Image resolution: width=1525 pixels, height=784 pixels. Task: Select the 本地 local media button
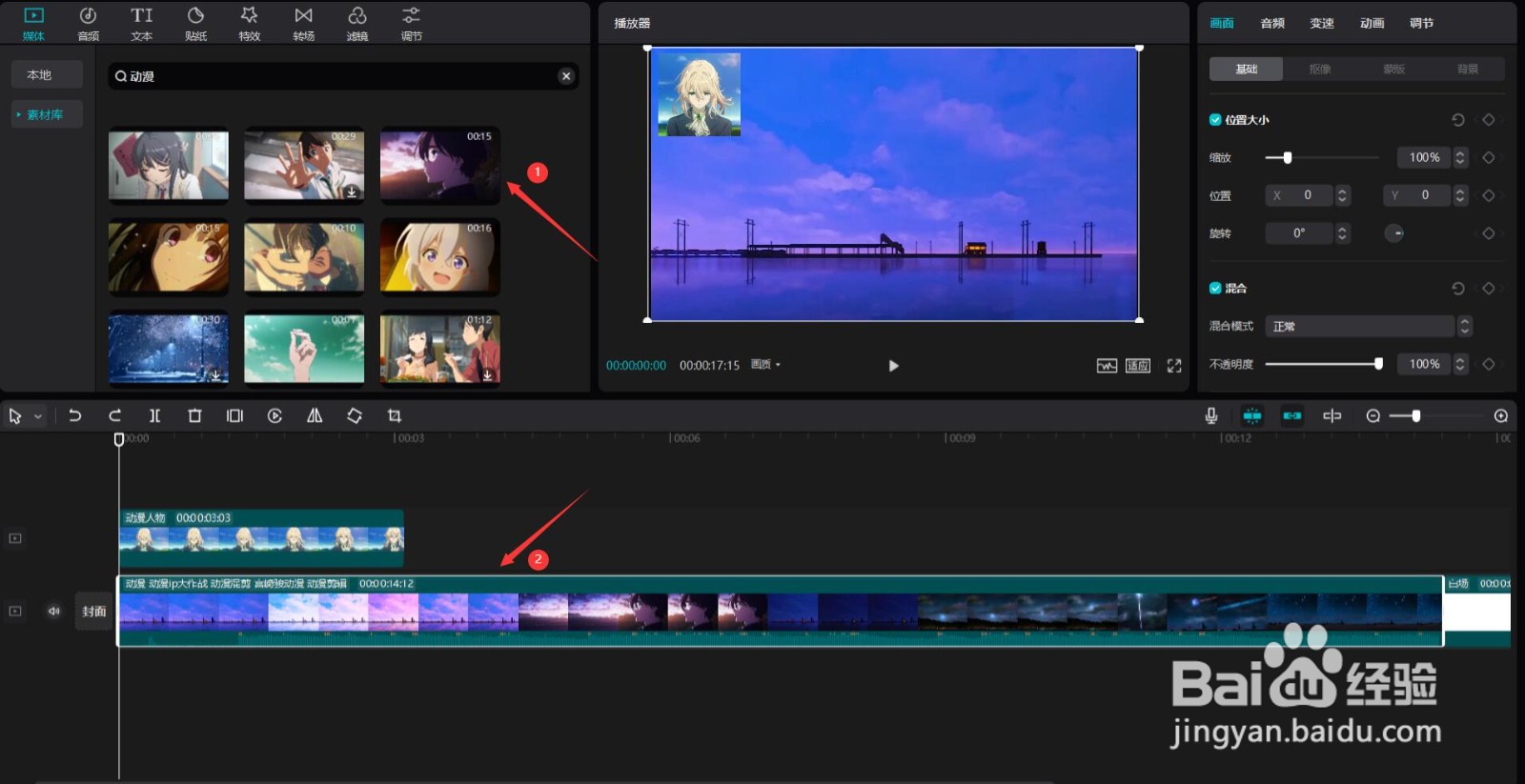click(x=47, y=74)
